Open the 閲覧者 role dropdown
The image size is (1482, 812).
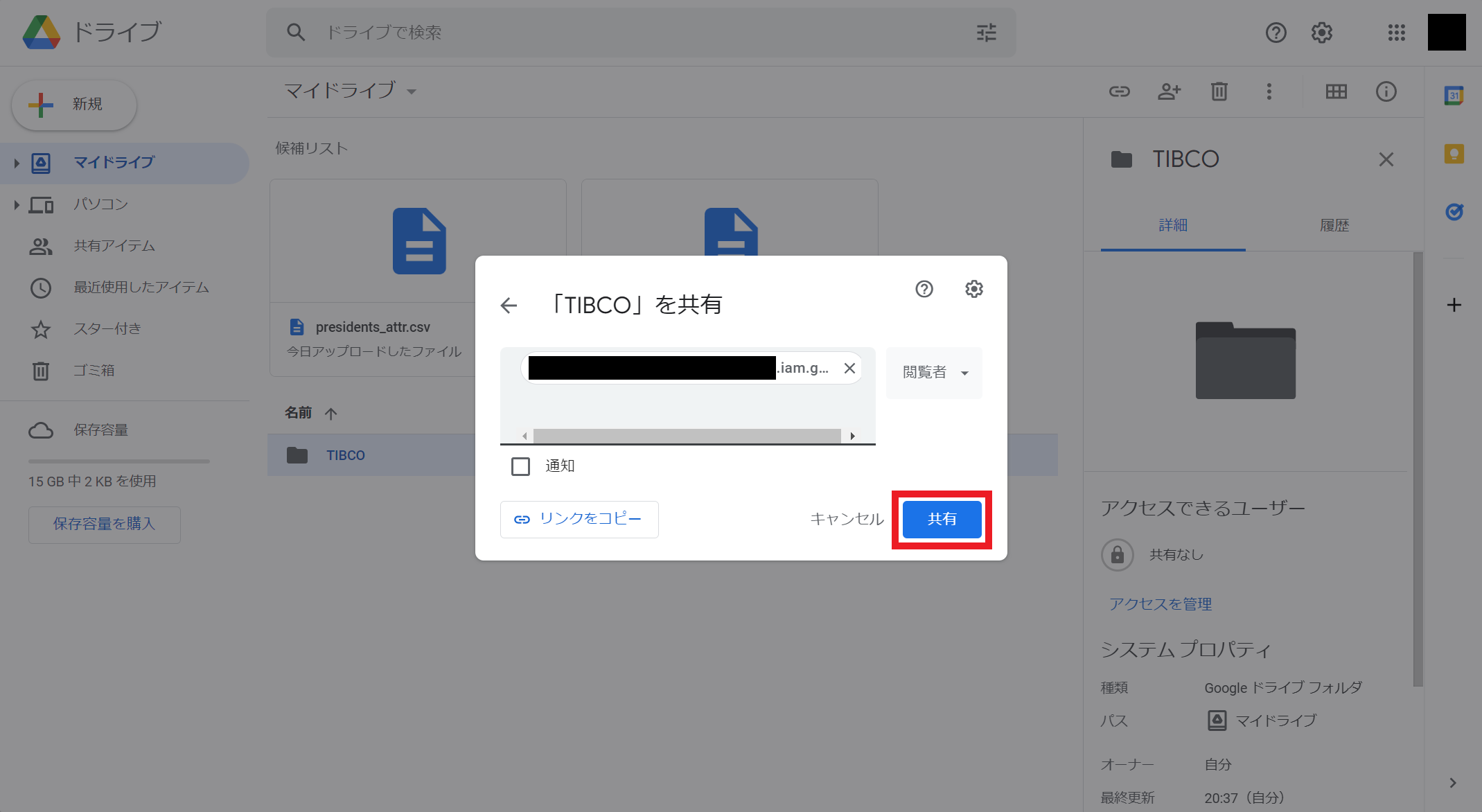click(934, 373)
